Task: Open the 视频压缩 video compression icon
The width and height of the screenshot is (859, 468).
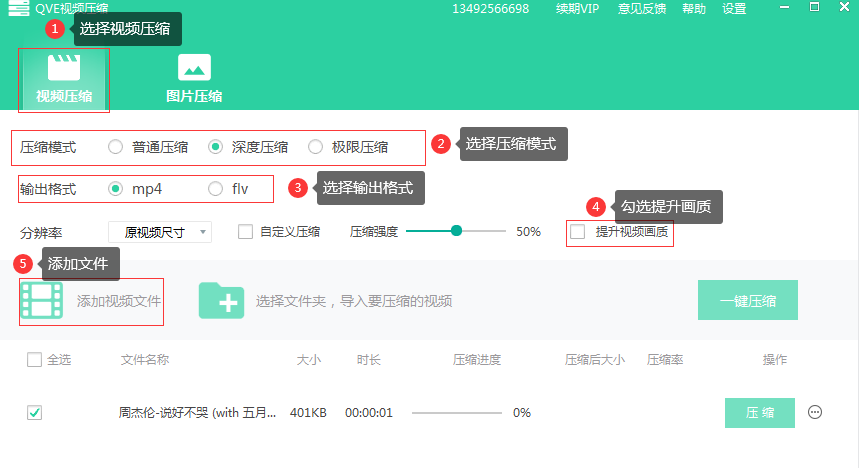Action: tap(64, 67)
